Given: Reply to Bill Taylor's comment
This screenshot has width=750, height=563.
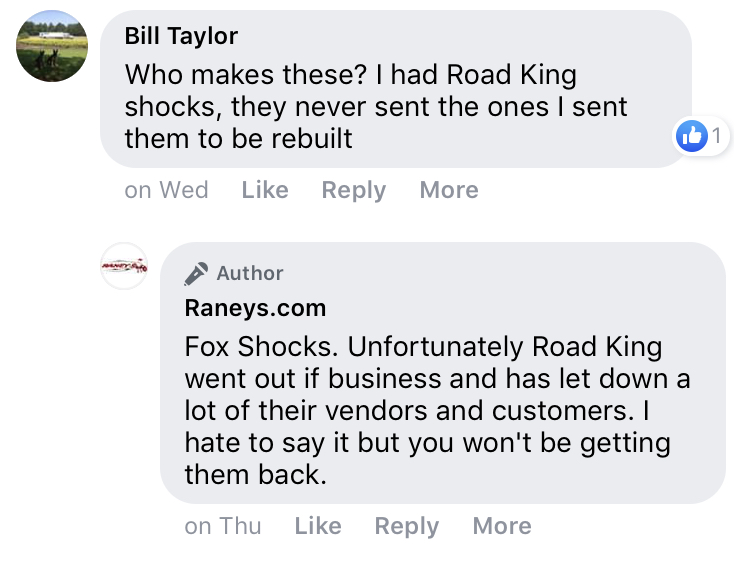Looking at the screenshot, I should [x=353, y=190].
